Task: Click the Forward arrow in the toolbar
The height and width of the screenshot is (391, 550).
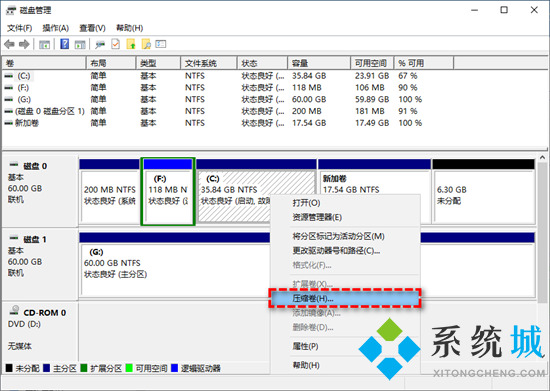Action: [24, 44]
